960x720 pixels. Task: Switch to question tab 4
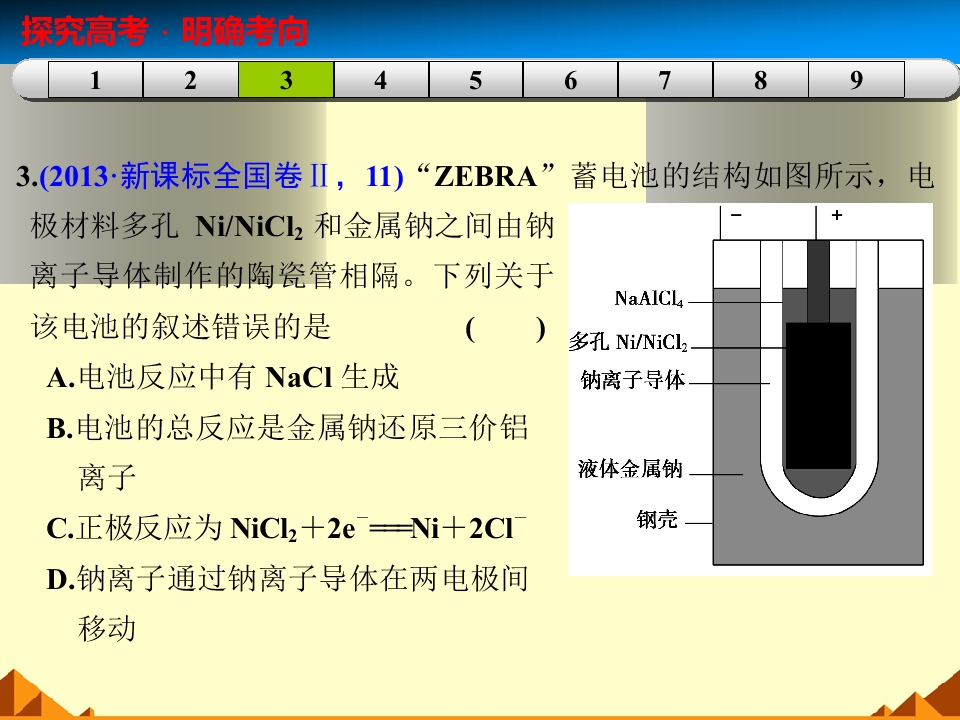(381, 80)
